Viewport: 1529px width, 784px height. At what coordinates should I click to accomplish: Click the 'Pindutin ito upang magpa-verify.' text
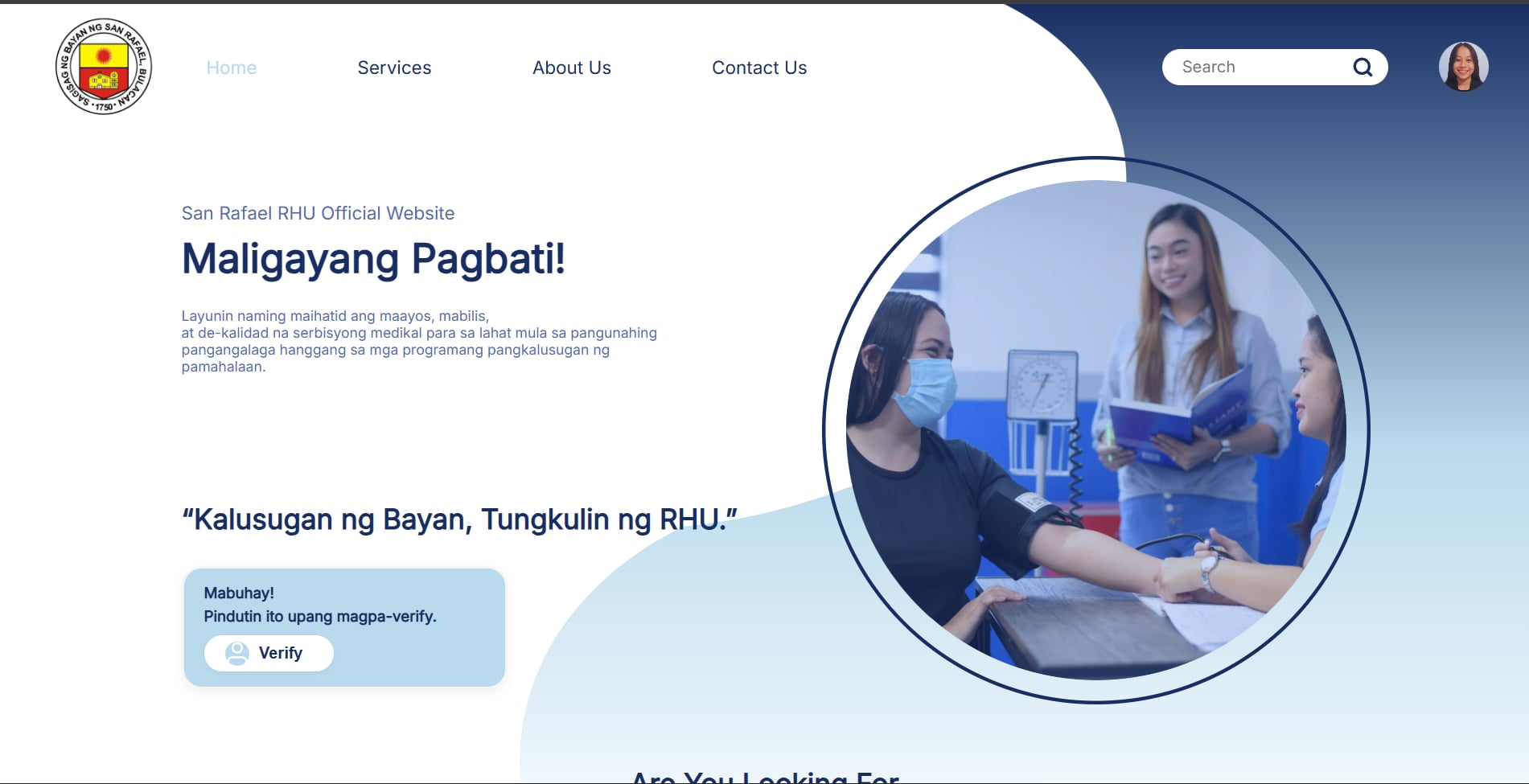[x=320, y=617]
